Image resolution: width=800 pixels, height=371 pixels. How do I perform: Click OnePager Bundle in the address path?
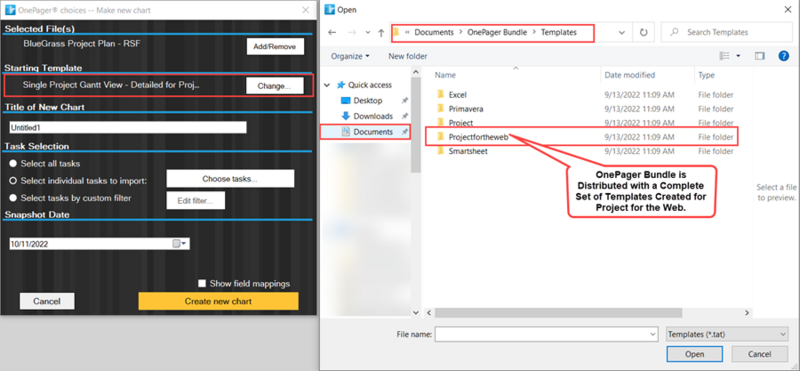[497, 32]
